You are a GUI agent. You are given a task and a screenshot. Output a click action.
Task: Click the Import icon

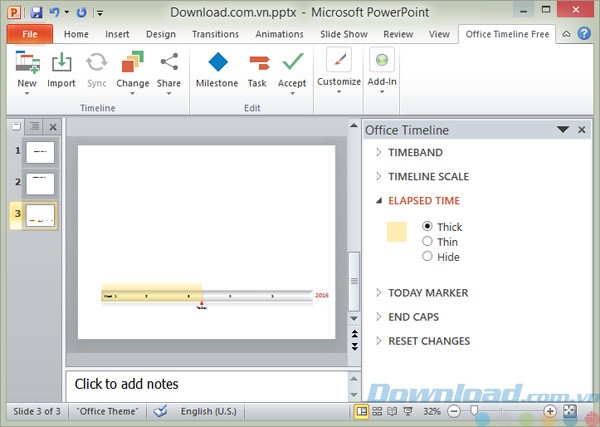pos(61,62)
